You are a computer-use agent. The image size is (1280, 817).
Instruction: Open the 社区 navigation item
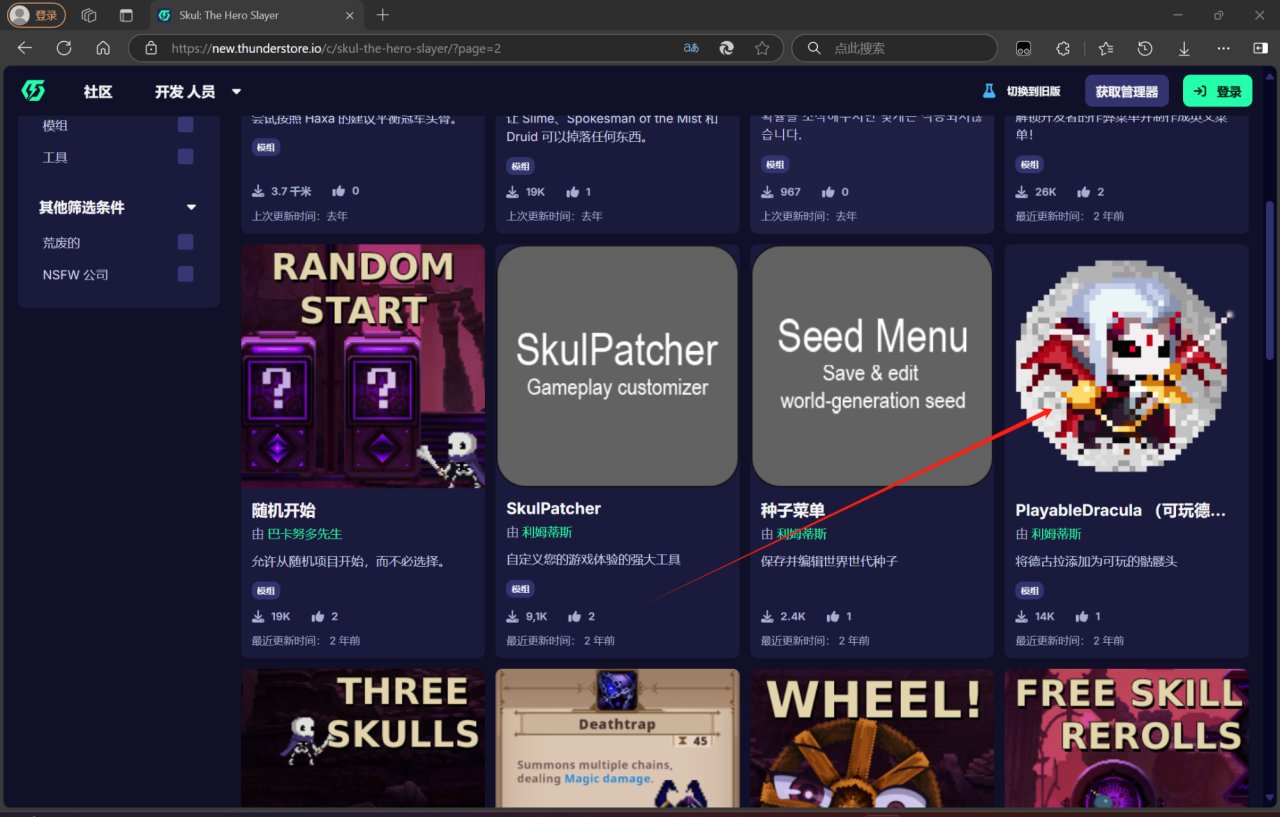point(98,91)
